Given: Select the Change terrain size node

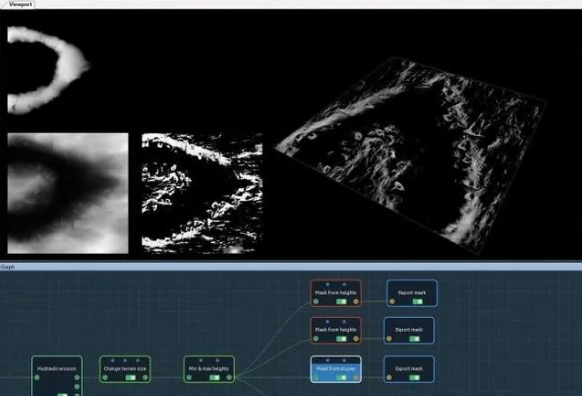Looking at the screenshot, I should [125, 369].
